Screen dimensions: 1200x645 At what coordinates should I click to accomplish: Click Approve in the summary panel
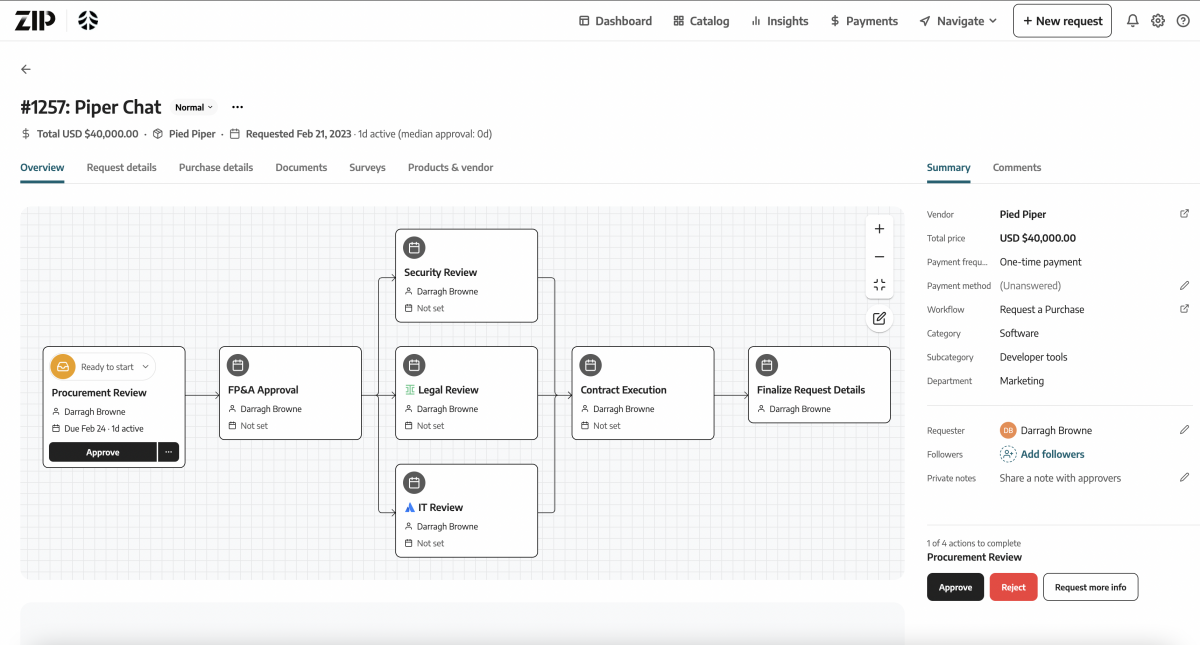(x=955, y=587)
